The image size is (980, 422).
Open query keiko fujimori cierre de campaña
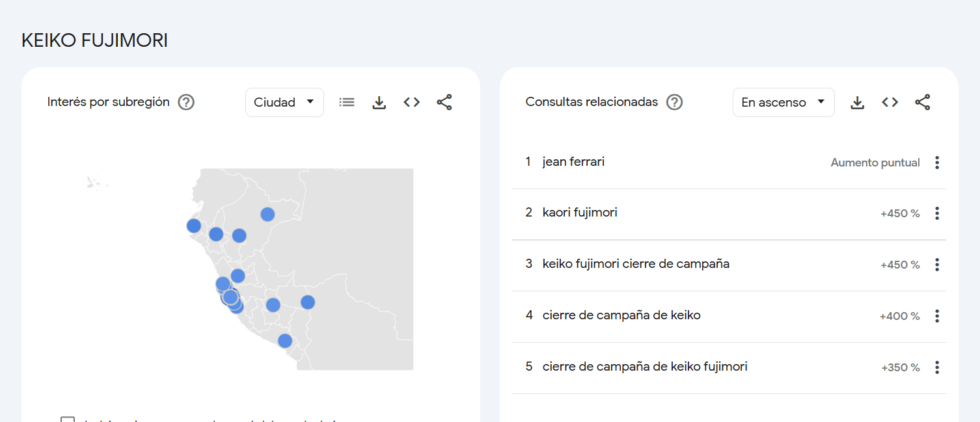click(x=636, y=264)
